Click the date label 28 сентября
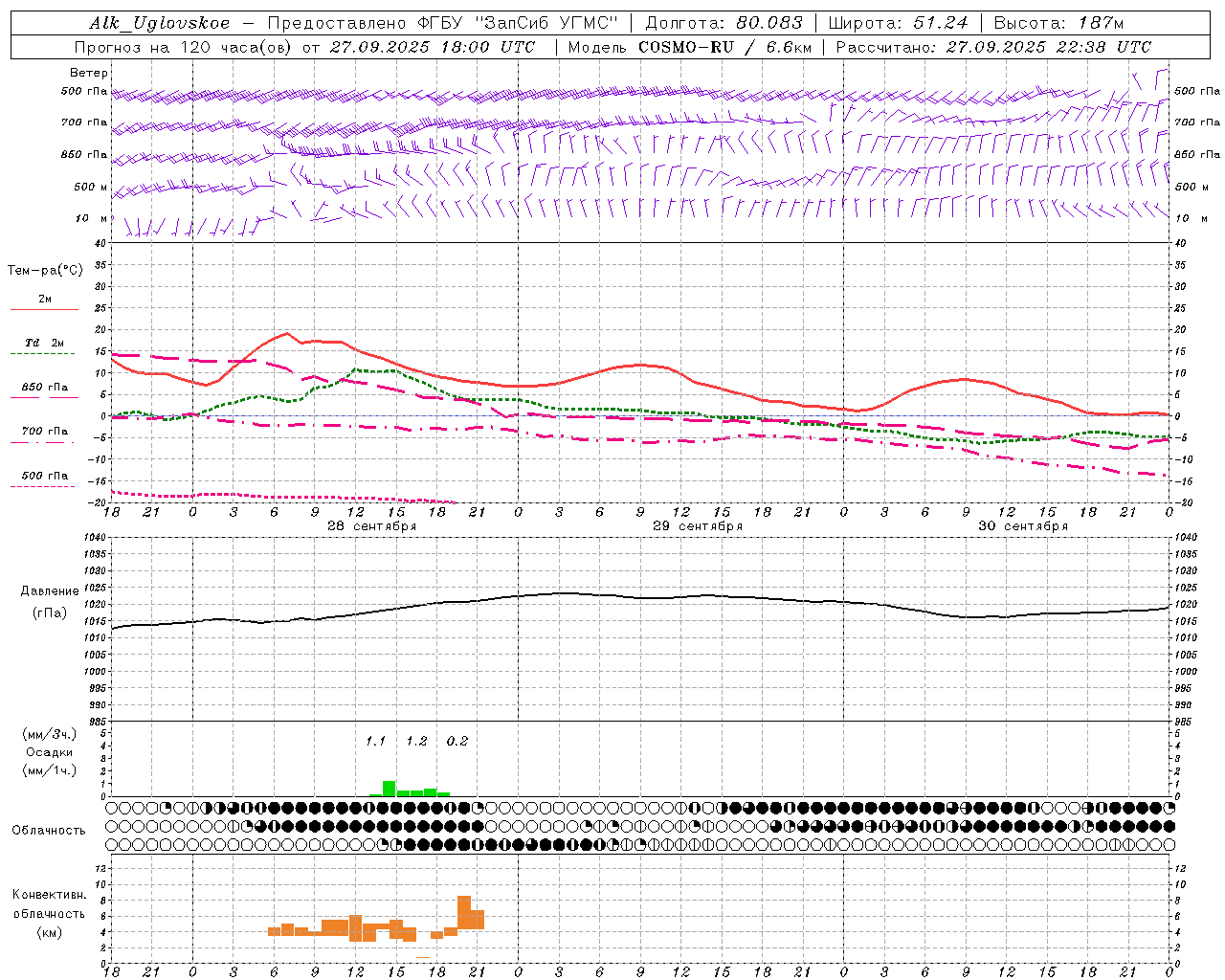This screenshot has width=1225, height=980. (371, 526)
